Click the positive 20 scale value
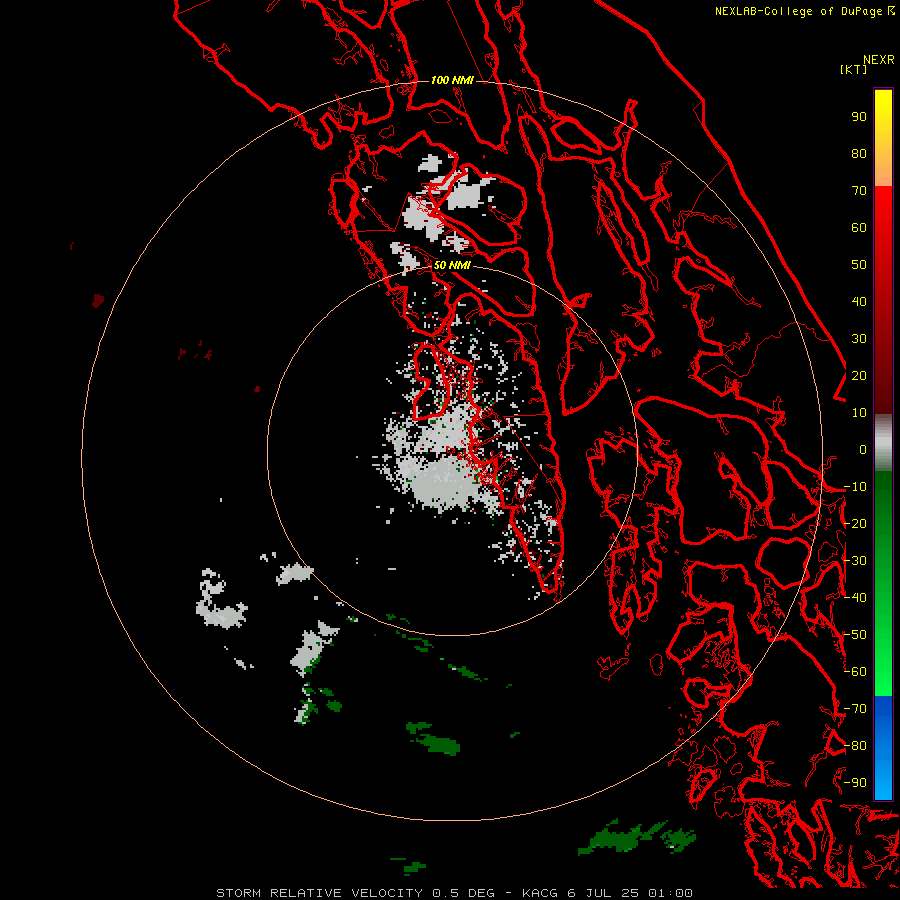Viewport: 900px width, 900px height. pos(859,376)
